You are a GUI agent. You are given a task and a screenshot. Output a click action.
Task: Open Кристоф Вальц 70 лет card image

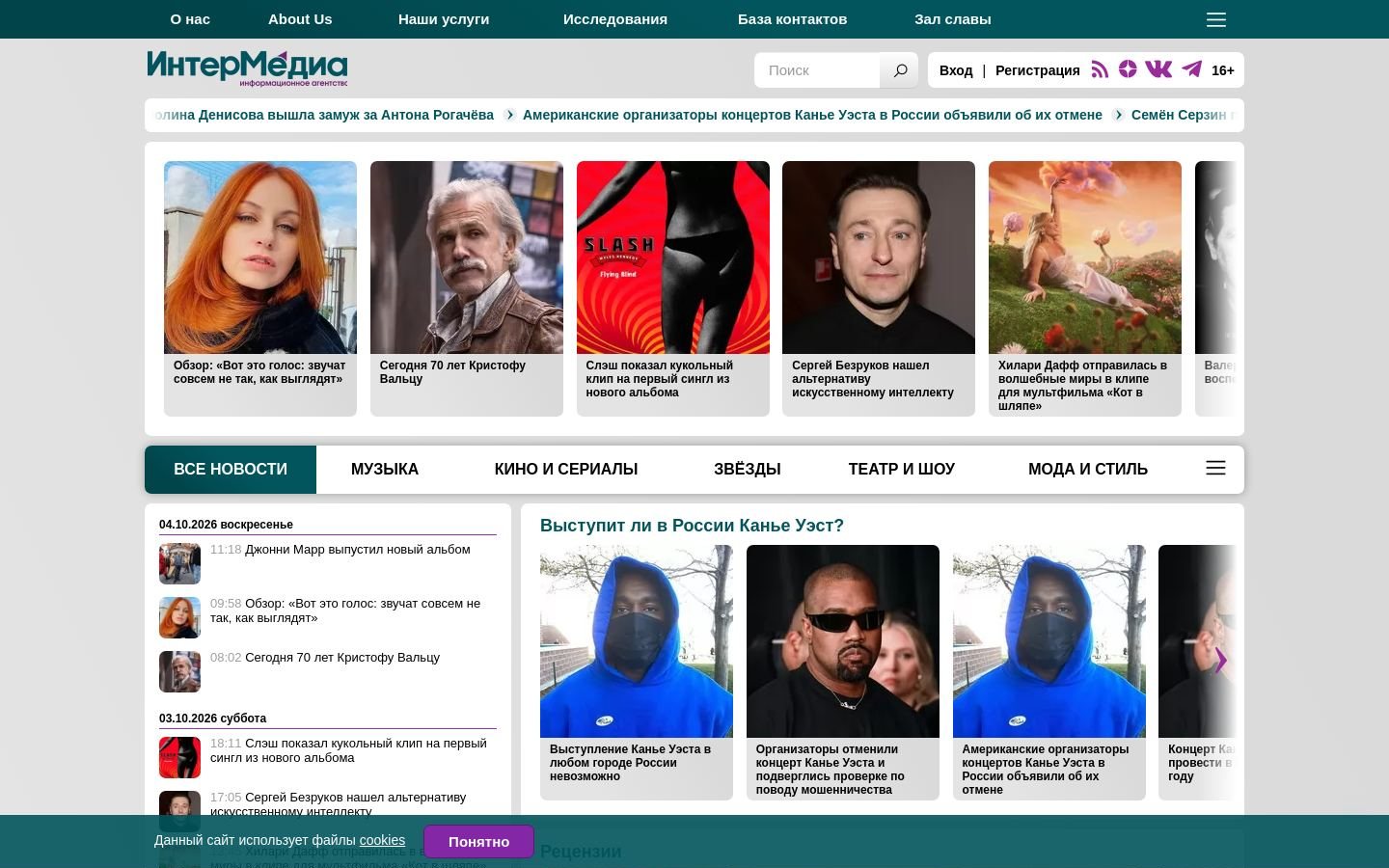[x=467, y=258]
